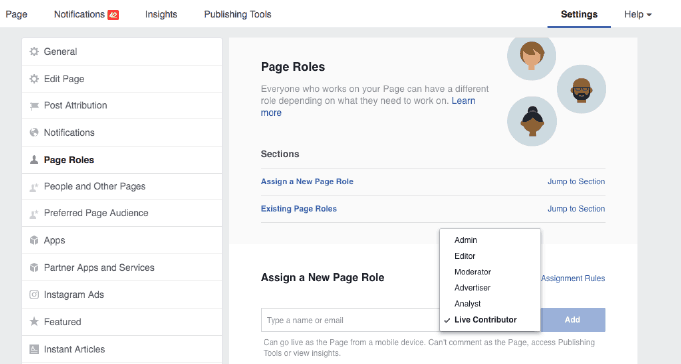Viewport: 681px width, 364px height.
Task: Click the Instagram Ads camera icon
Action: [34, 295]
